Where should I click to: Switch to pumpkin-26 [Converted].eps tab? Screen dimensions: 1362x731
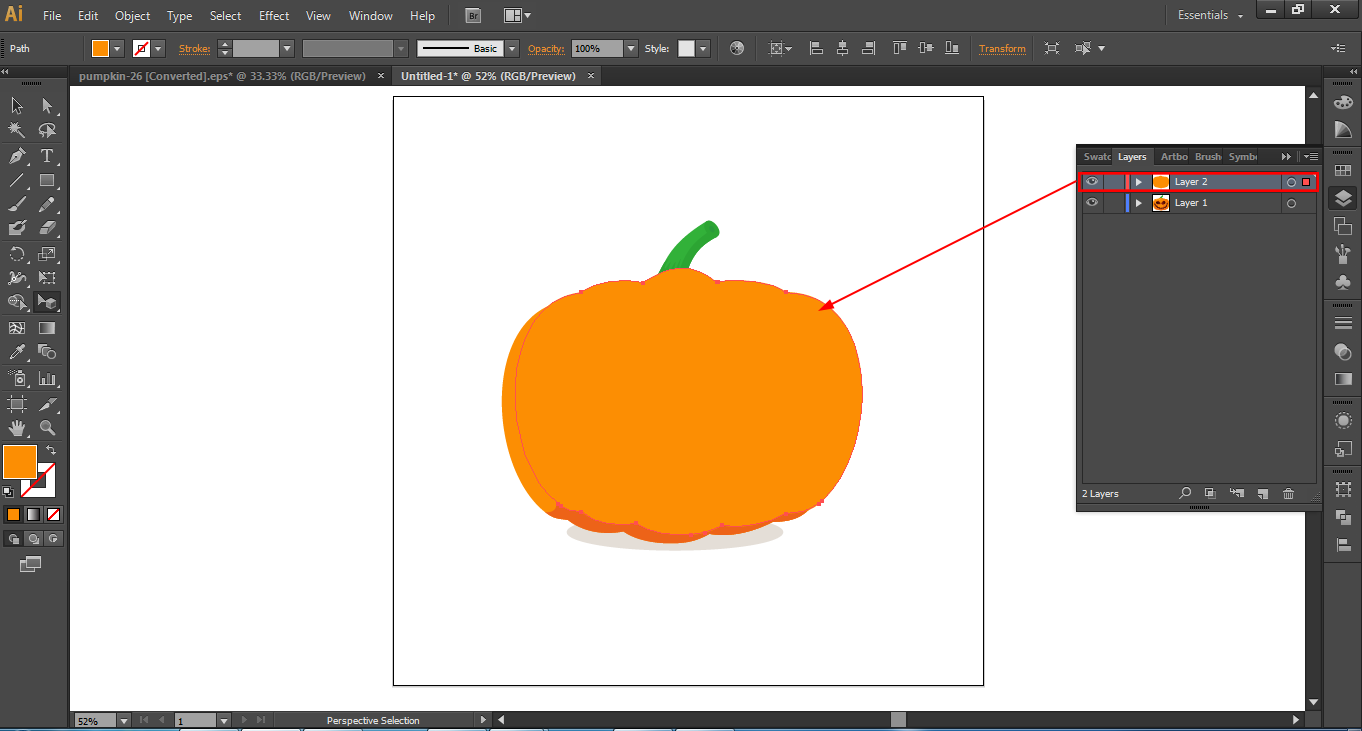click(222, 76)
